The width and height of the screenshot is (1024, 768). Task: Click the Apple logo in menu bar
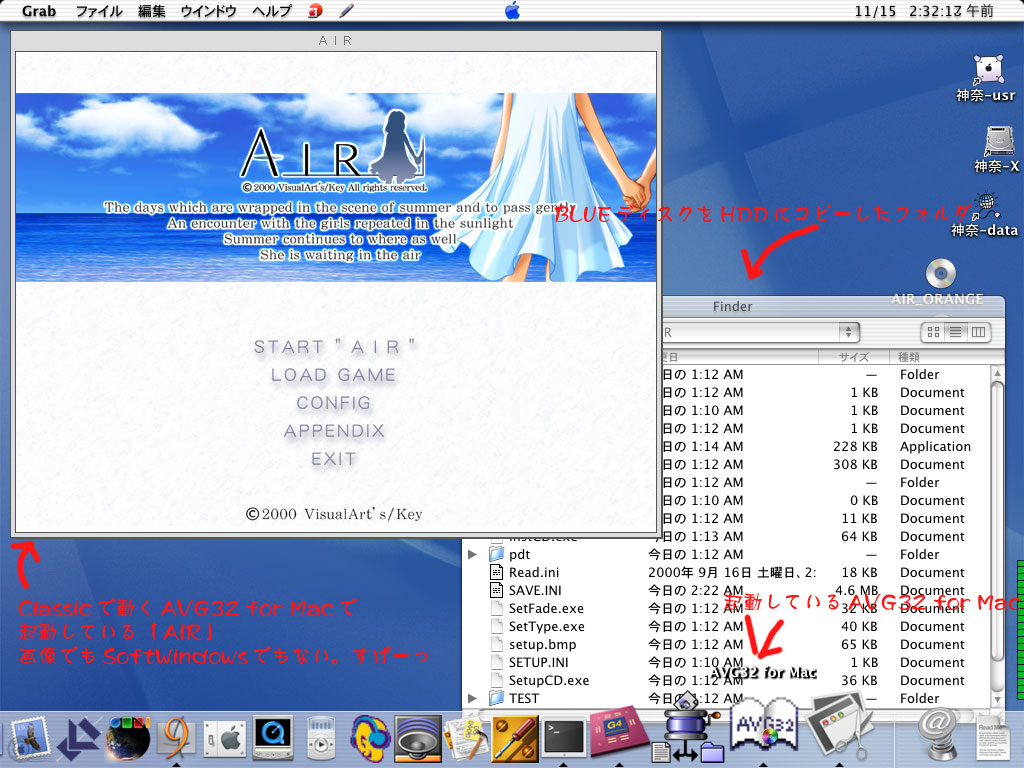(512, 10)
